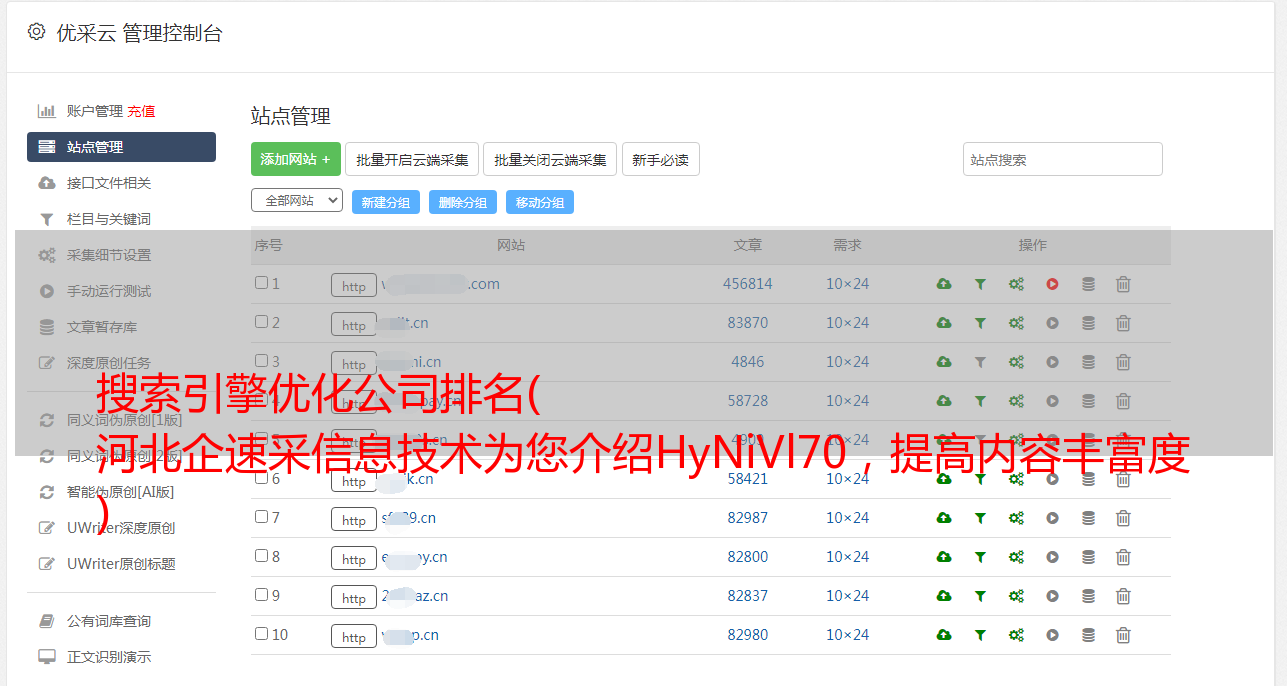Click 批量关闭云端采集 button
1287x686 pixels.
click(550, 159)
